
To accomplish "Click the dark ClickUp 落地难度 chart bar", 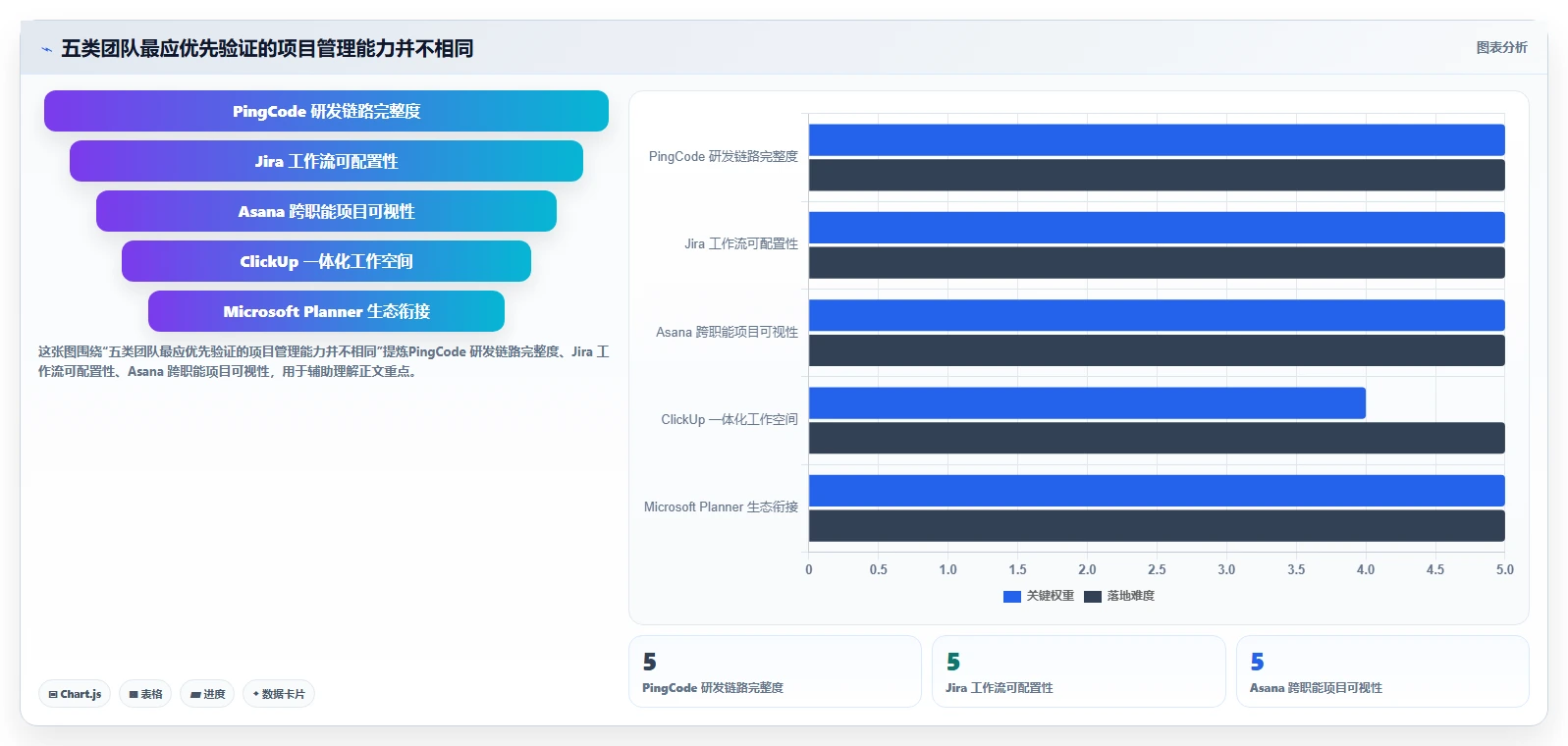I will point(1157,438).
